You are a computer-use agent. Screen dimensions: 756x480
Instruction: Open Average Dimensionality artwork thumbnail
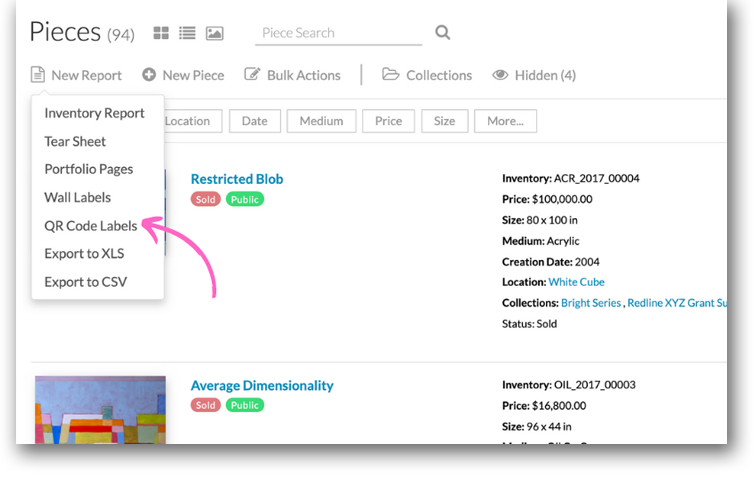pyautogui.click(x=100, y=410)
